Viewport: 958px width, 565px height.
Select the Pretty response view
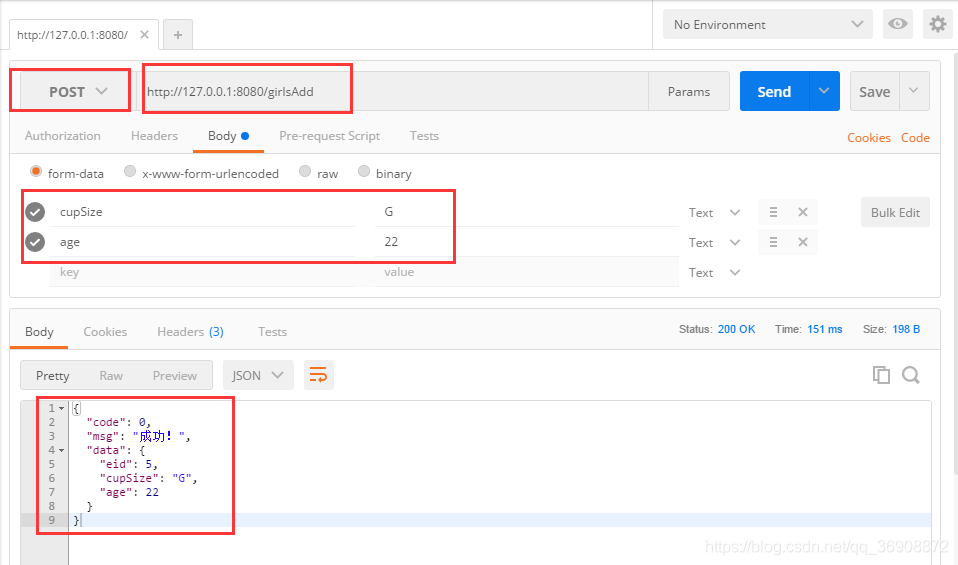click(53, 375)
